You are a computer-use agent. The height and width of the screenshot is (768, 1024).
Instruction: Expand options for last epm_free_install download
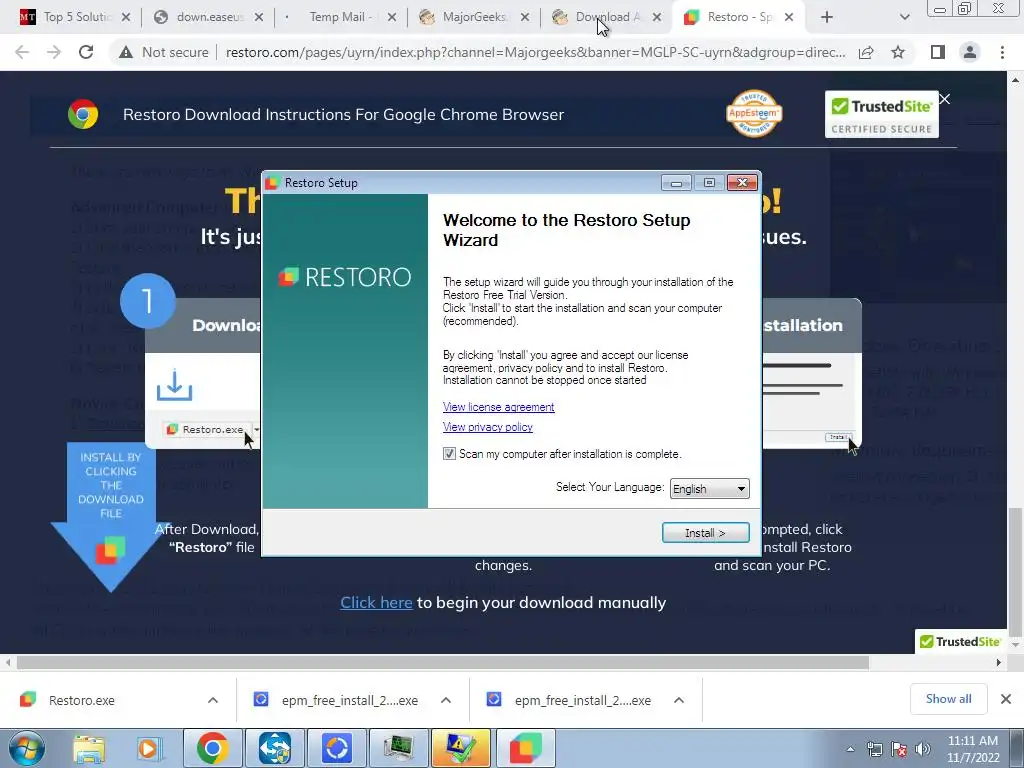679,700
